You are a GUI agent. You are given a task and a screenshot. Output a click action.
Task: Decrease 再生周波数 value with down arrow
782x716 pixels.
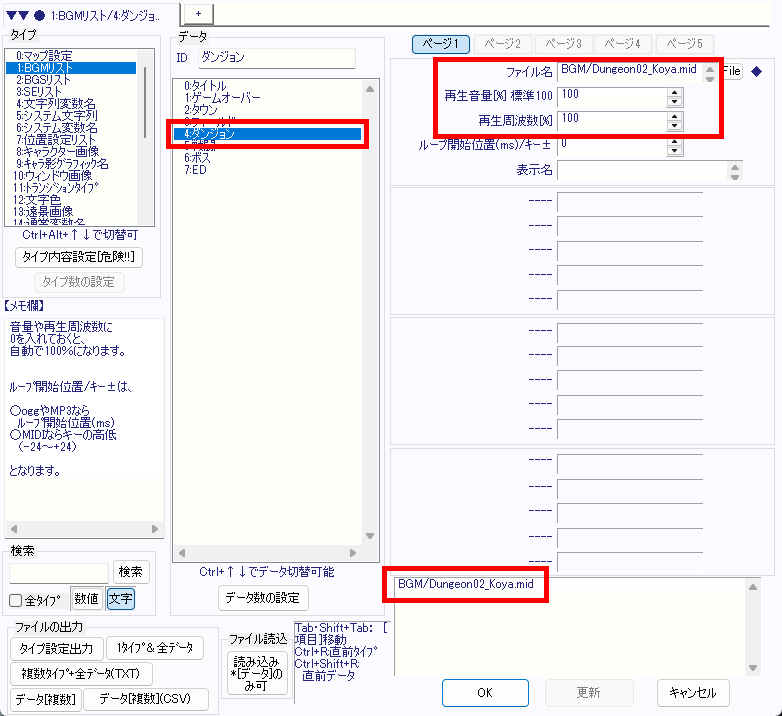pyautogui.click(x=674, y=124)
